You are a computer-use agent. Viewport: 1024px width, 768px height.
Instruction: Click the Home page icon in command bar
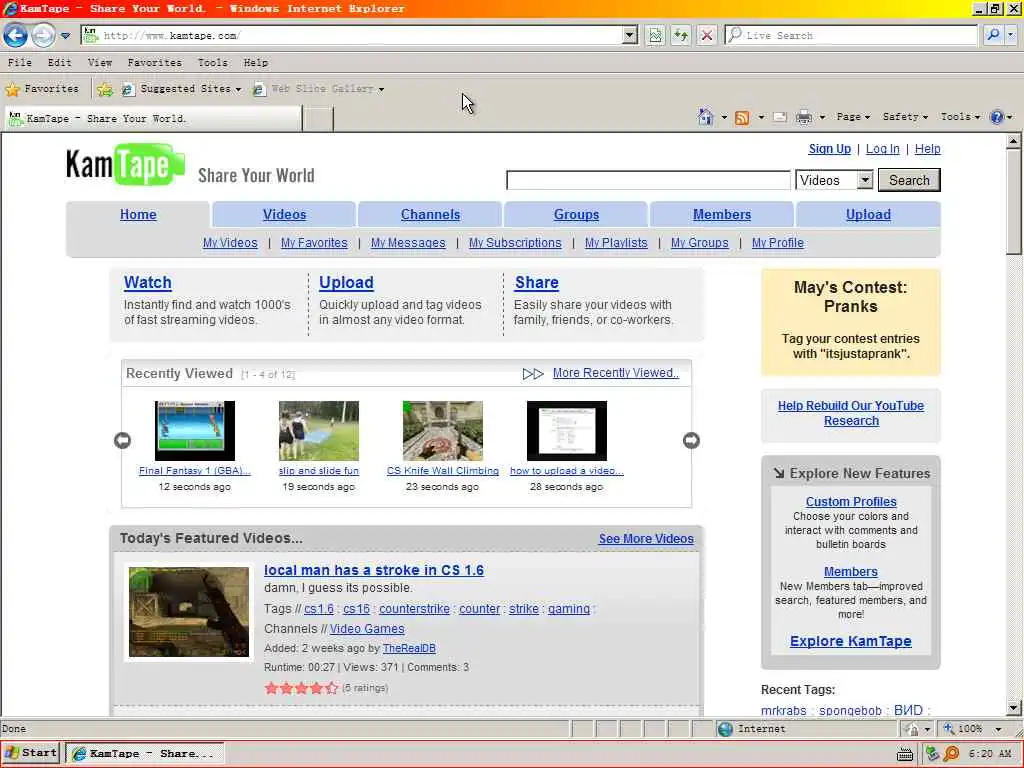pos(705,117)
